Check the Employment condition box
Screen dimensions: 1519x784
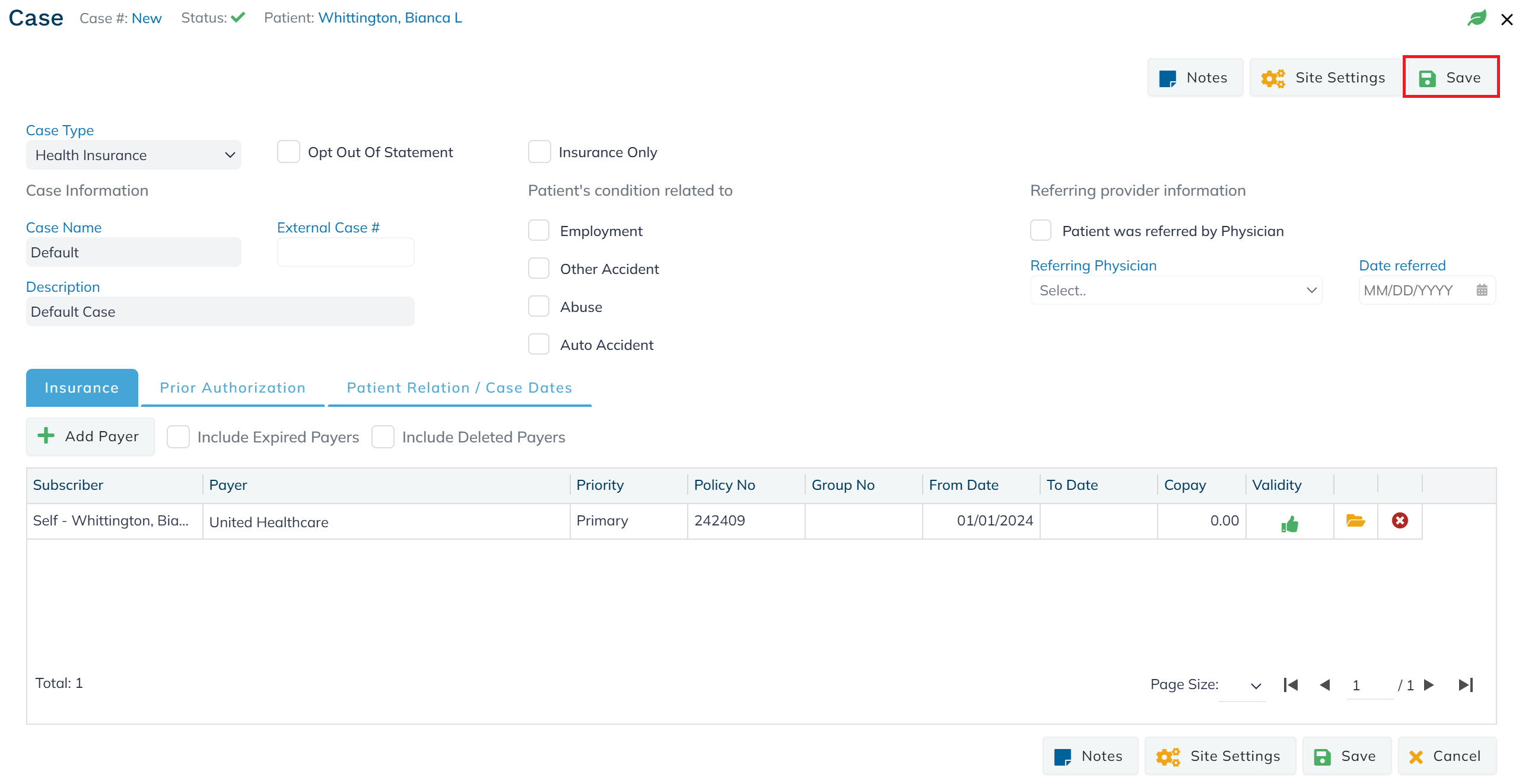[539, 230]
